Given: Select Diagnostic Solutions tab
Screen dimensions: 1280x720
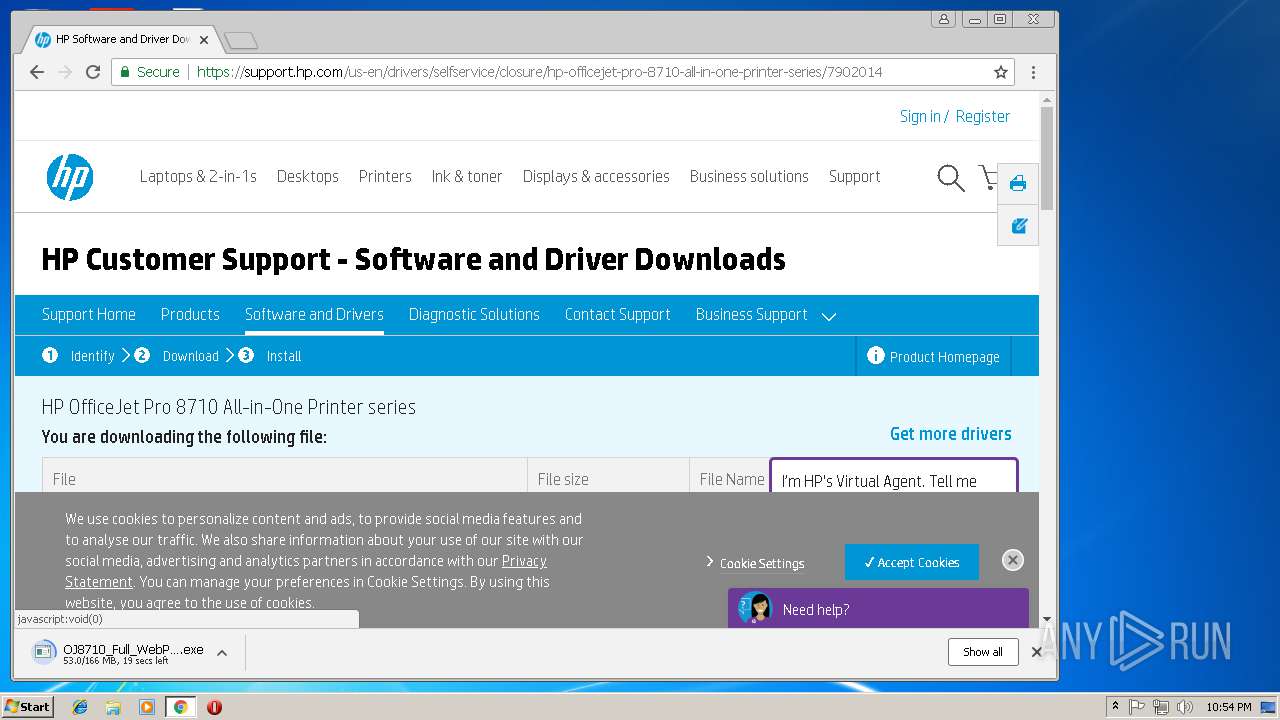Looking at the screenshot, I should [474, 314].
